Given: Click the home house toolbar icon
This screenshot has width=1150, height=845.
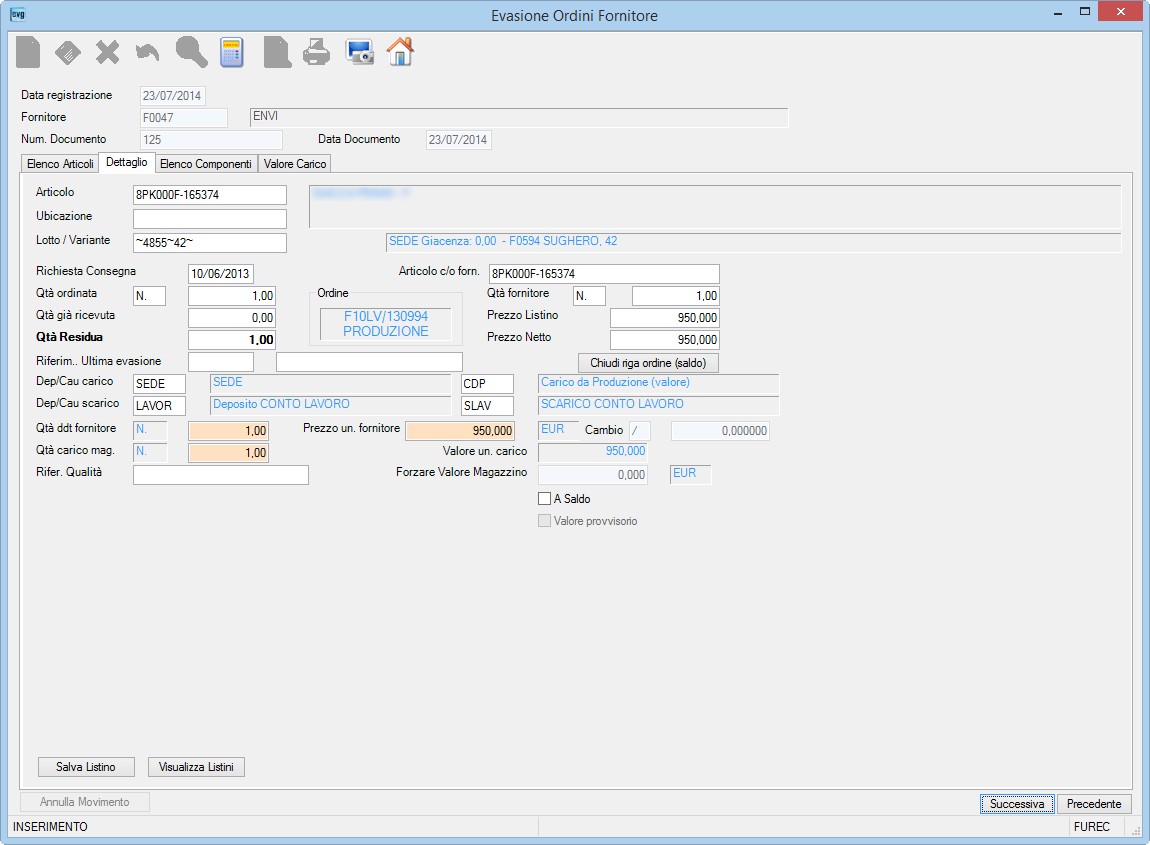Looking at the screenshot, I should (400, 52).
